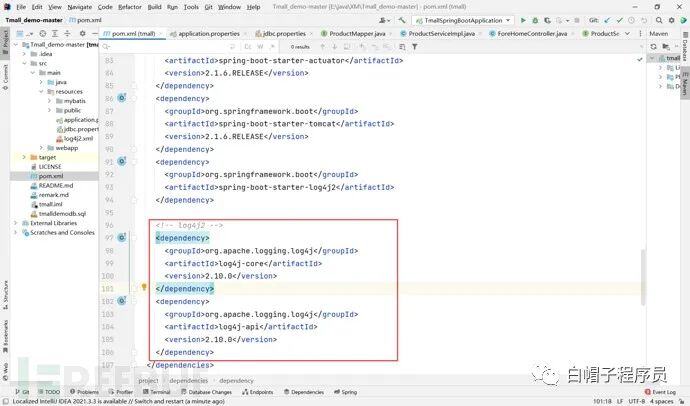Open IDE settings gear icon in top toolbar

(x=671, y=20)
